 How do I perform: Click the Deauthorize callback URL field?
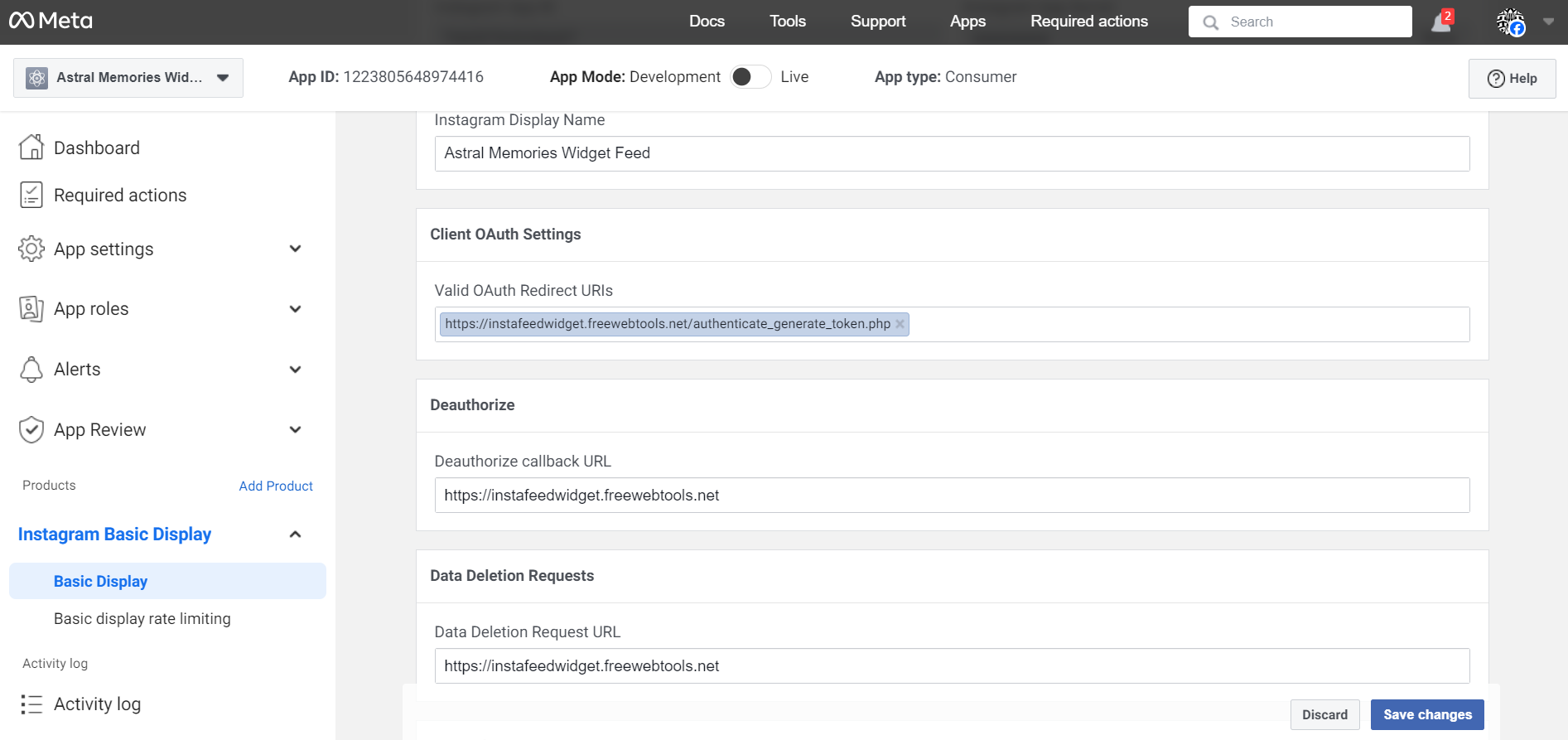952,496
